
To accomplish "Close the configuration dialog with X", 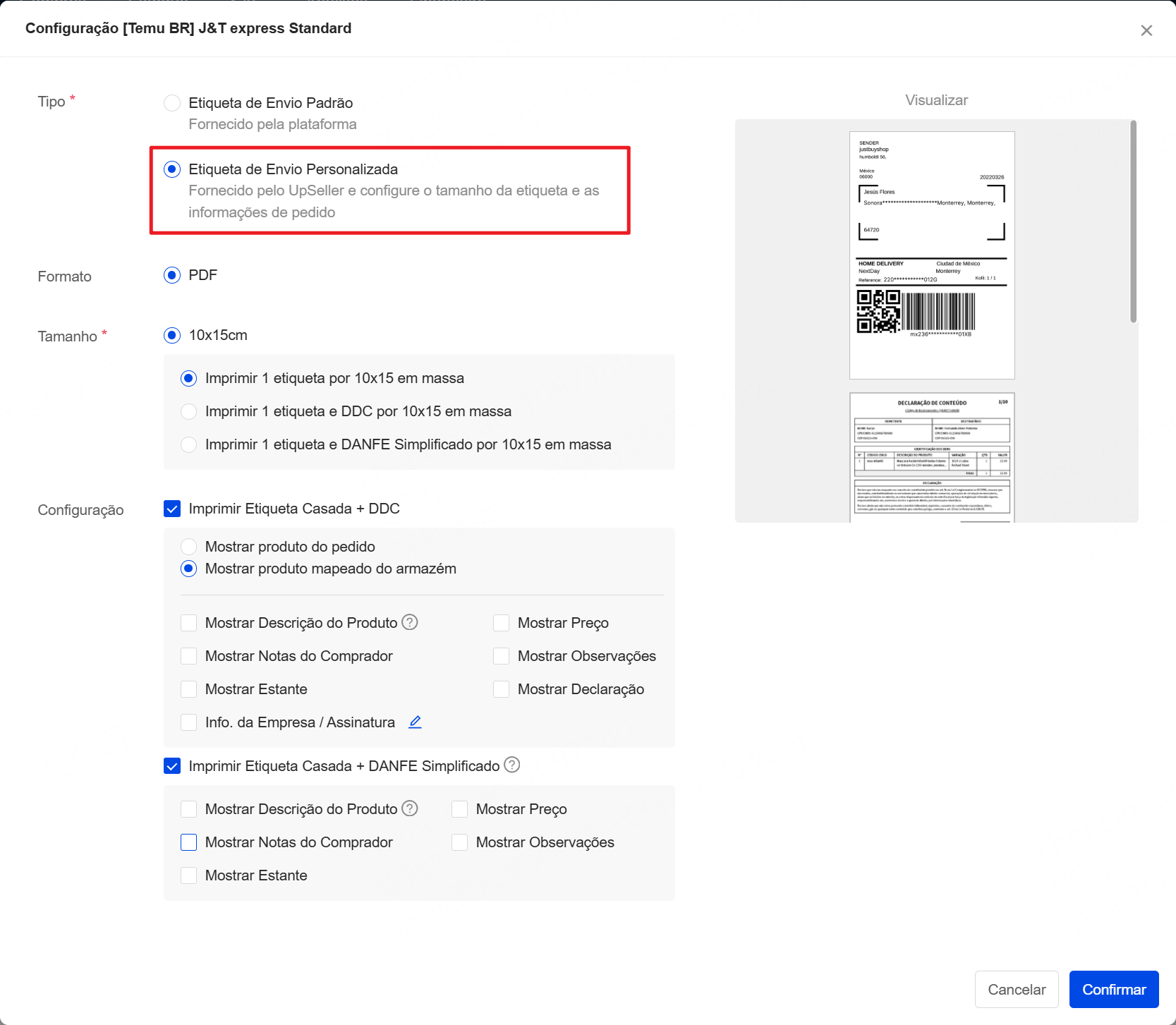I will click(1146, 30).
